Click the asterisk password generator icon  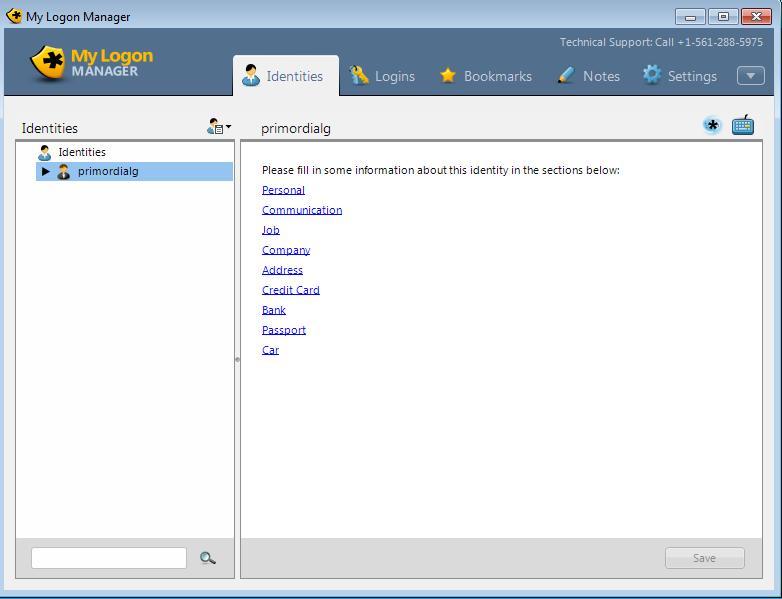click(x=712, y=126)
